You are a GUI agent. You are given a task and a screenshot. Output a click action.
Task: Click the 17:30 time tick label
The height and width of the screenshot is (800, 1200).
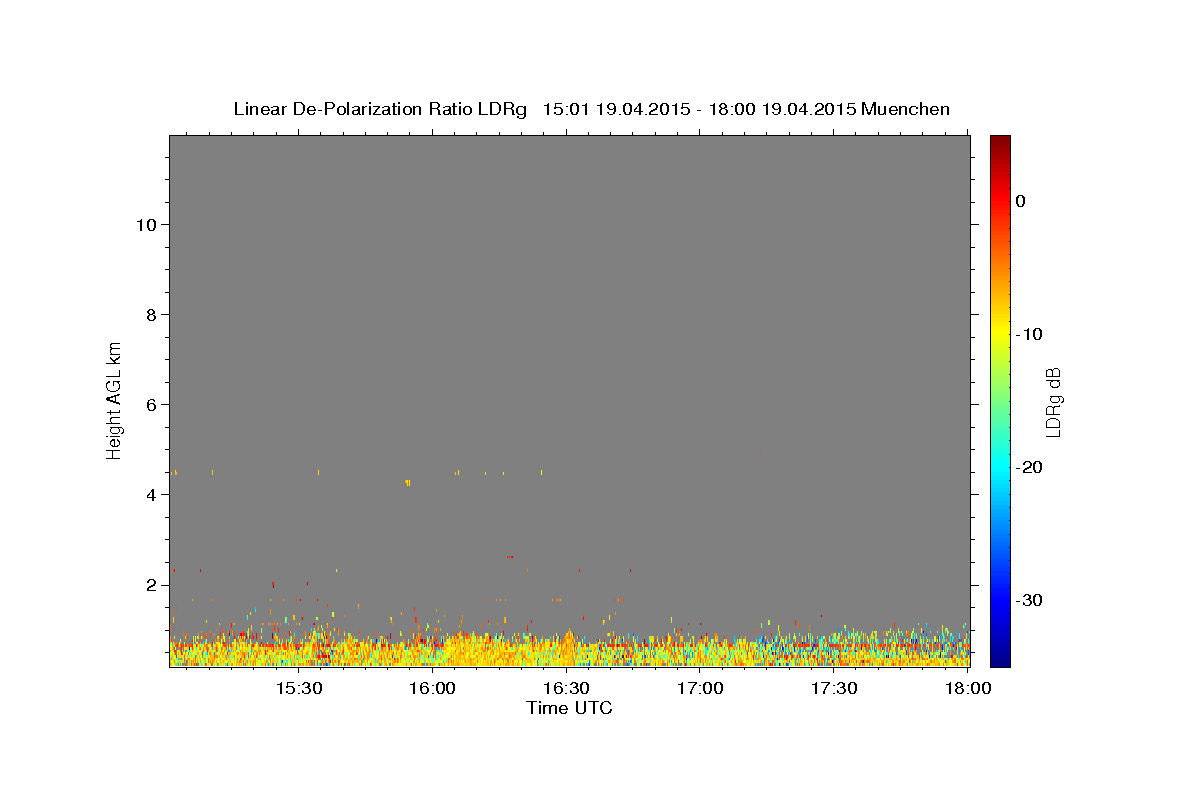point(834,688)
